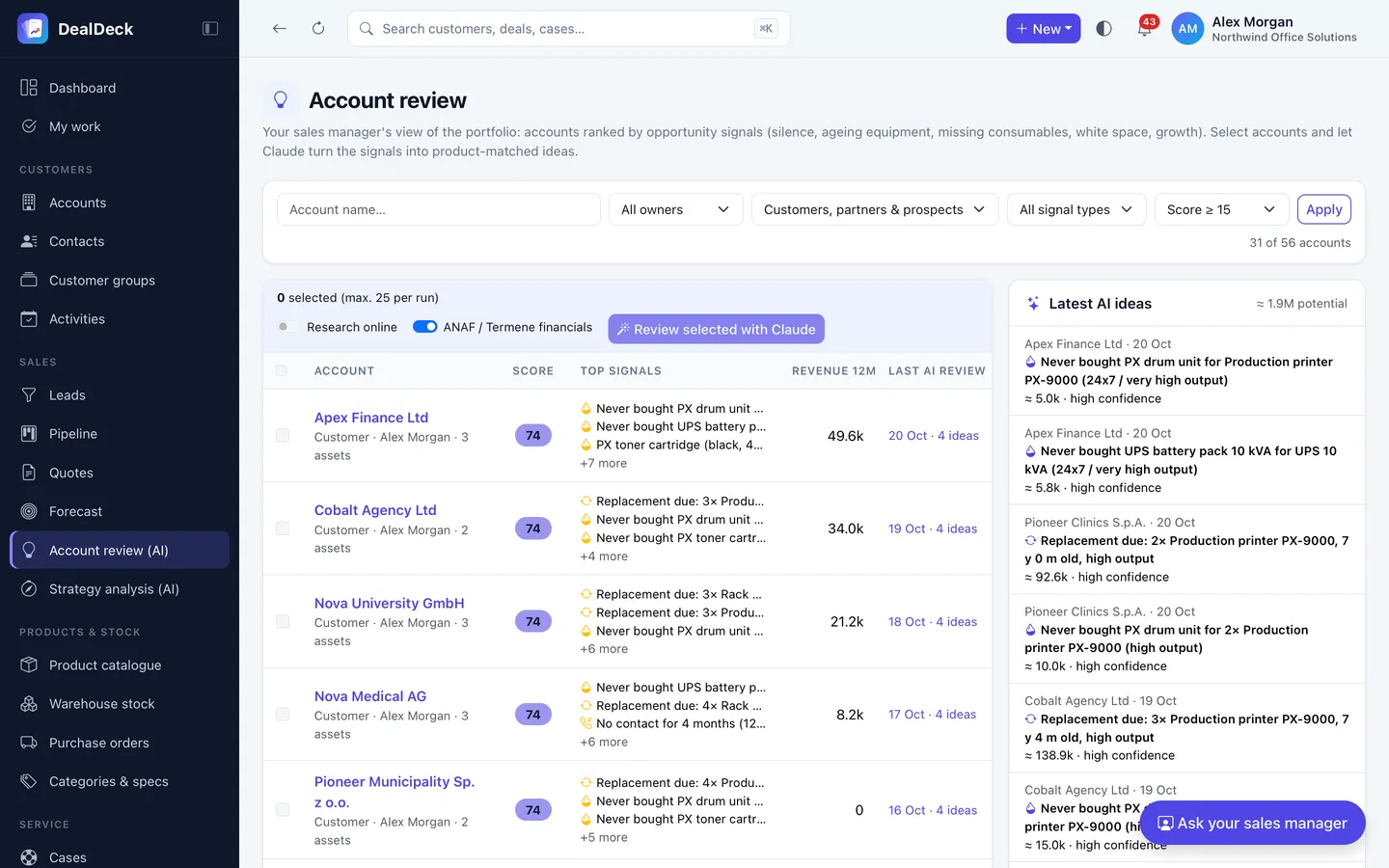Select Cobalt Agency Ltd row checkbox

tap(283, 529)
